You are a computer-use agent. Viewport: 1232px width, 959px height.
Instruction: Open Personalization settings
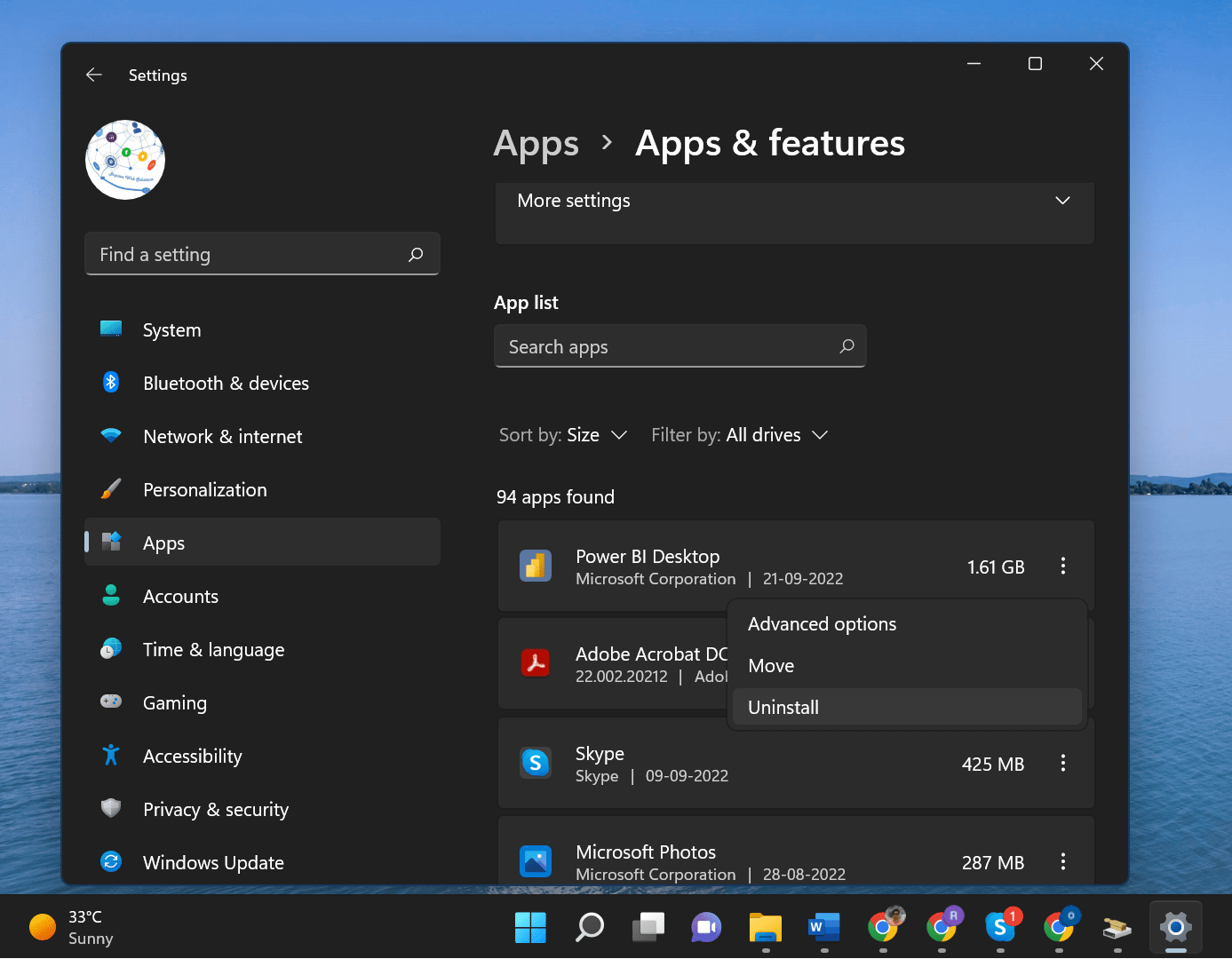(262, 490)
